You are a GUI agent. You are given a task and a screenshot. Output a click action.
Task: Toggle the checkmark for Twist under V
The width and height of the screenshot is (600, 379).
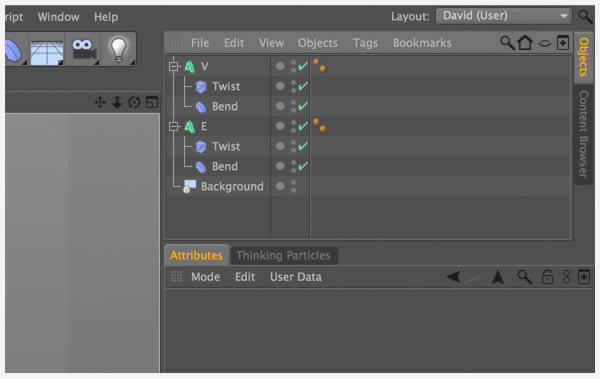(303, 86)
